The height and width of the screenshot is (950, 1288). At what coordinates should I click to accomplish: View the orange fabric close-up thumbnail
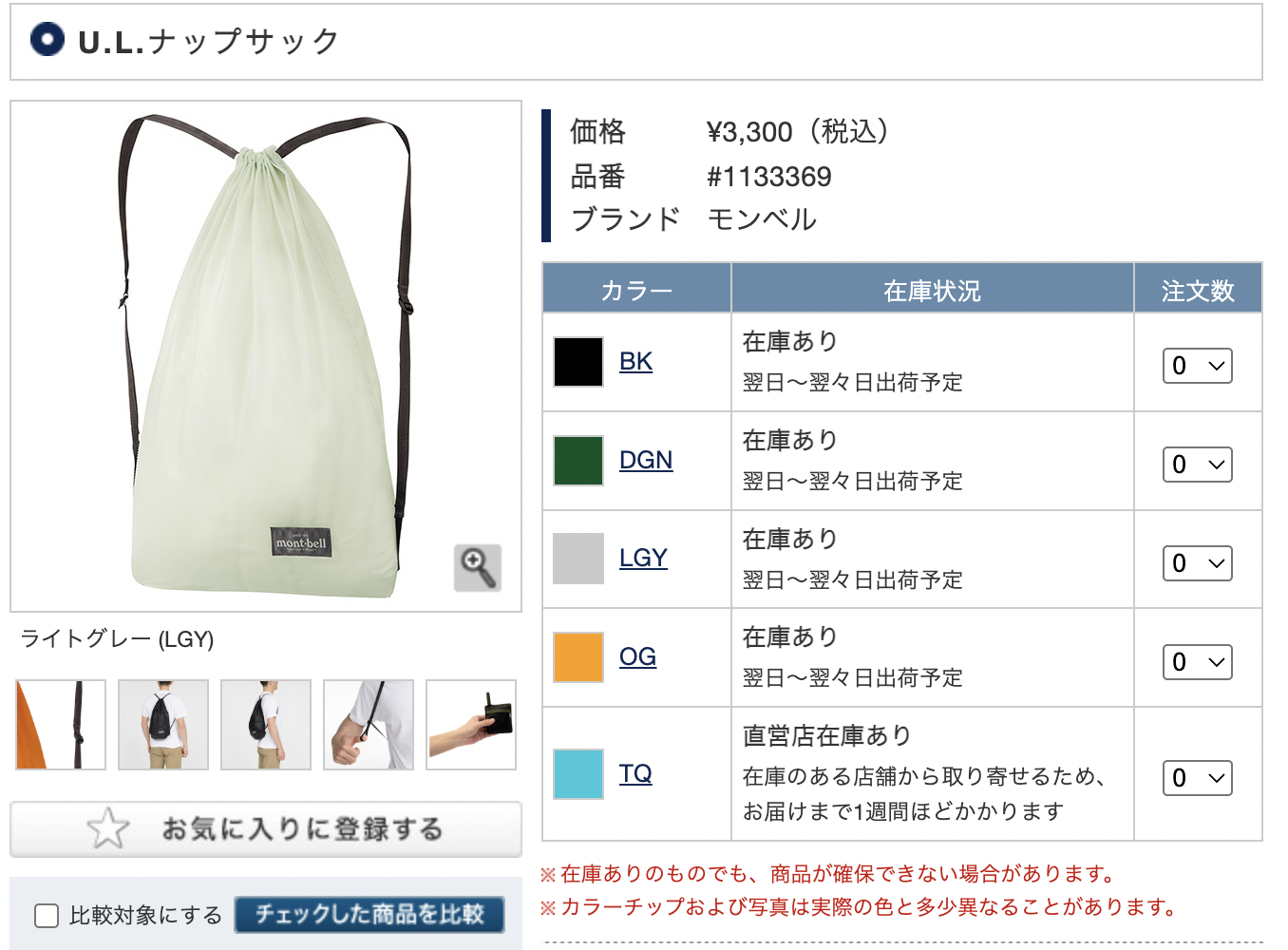point(61,725)
